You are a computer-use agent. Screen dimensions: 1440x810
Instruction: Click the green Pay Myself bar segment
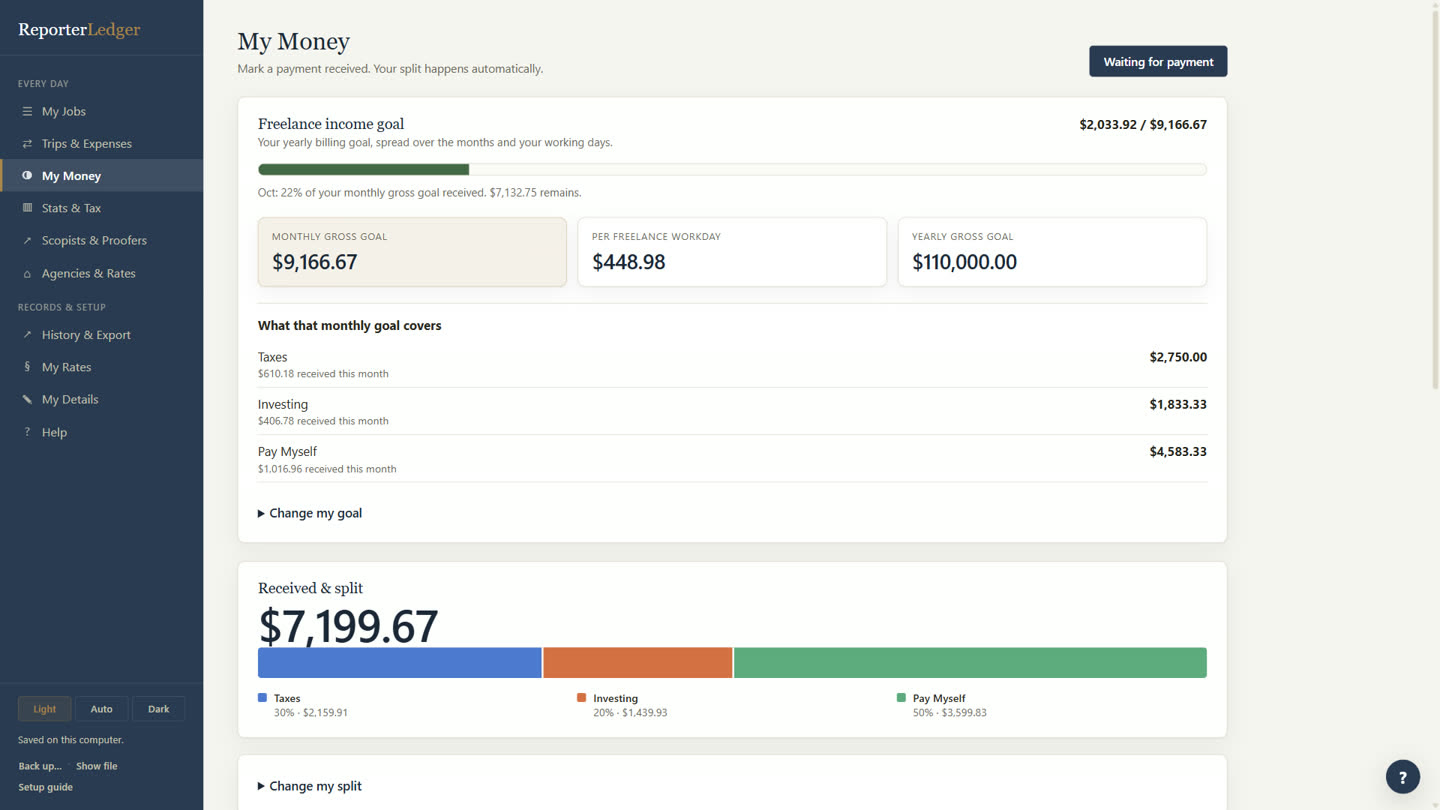970,663
